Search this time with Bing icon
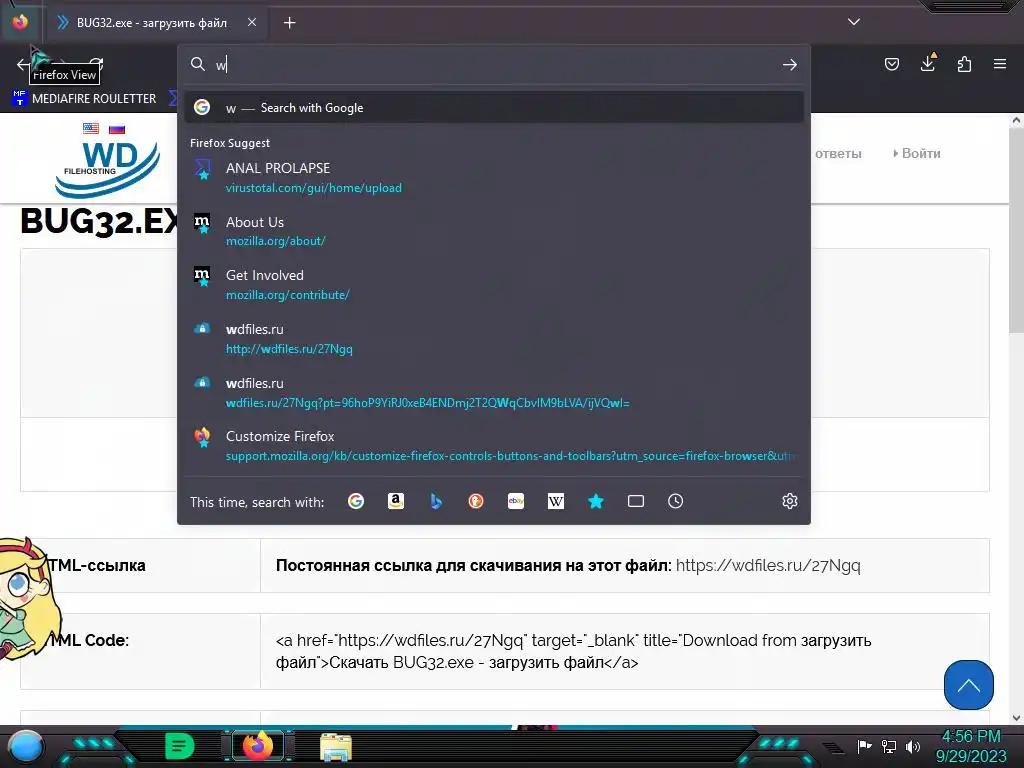This screenshot has width=1024, height=768. pyautogui.click(x=436, y=501)
